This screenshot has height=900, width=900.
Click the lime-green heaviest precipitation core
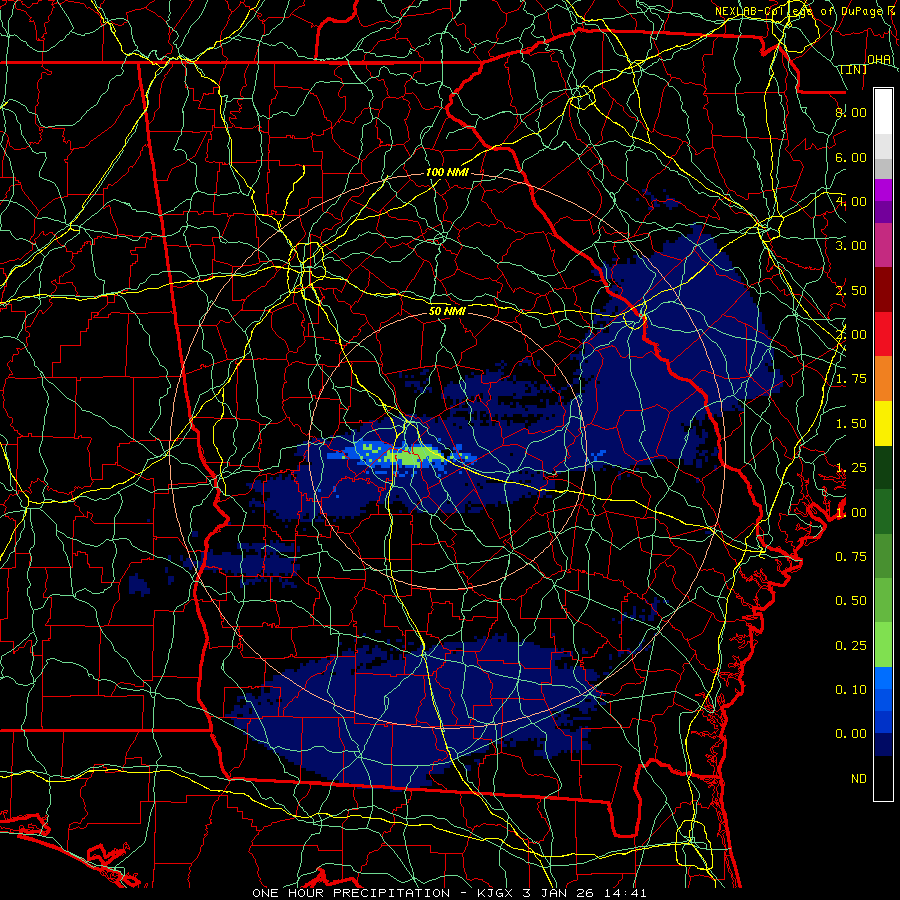(414, 456)
